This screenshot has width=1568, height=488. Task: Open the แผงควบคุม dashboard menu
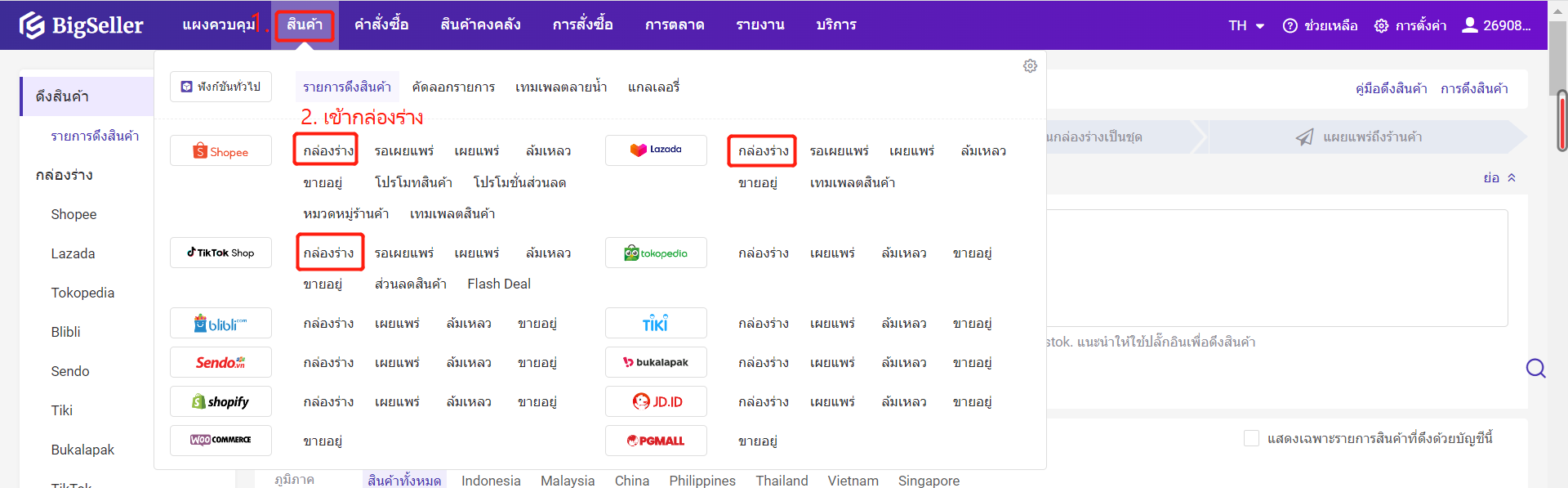tap(219, 25)
